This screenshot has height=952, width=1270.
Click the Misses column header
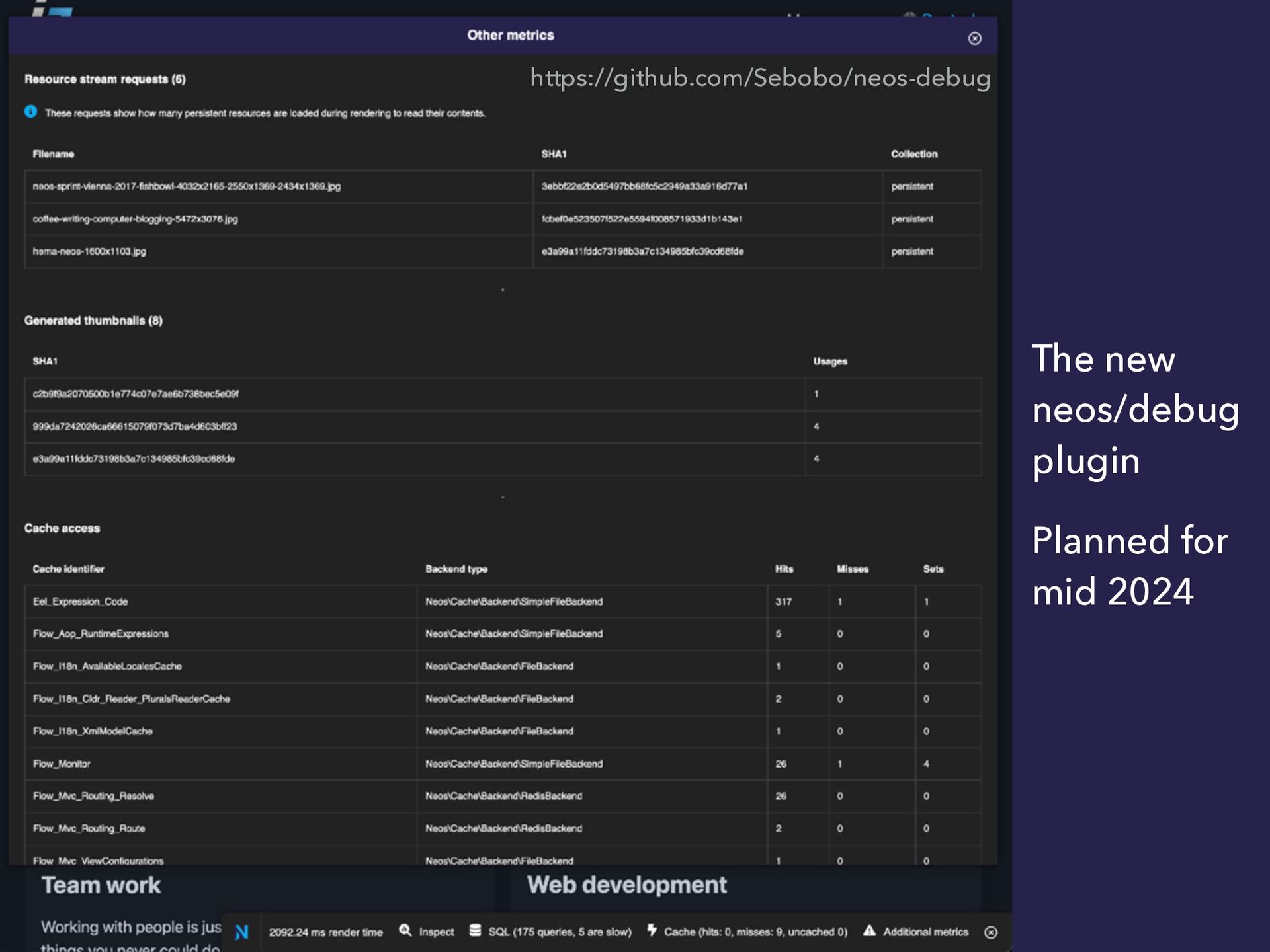point(853,569)
